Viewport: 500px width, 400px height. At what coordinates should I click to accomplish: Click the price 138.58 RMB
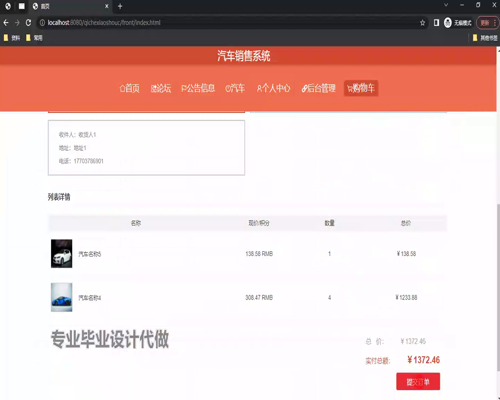click(x=259, y=254)
